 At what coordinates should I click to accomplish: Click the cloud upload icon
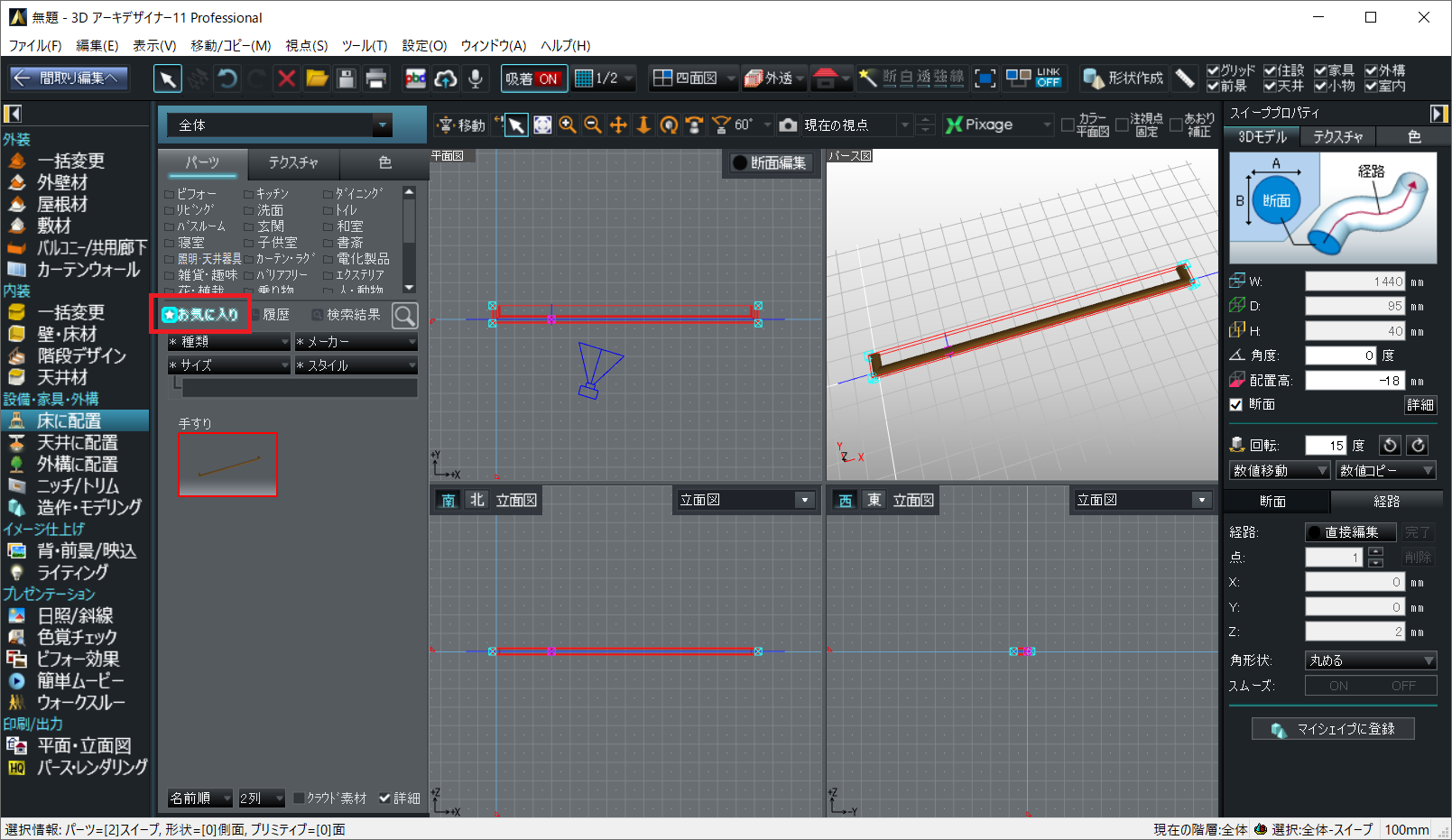click(x=445, y=78)
